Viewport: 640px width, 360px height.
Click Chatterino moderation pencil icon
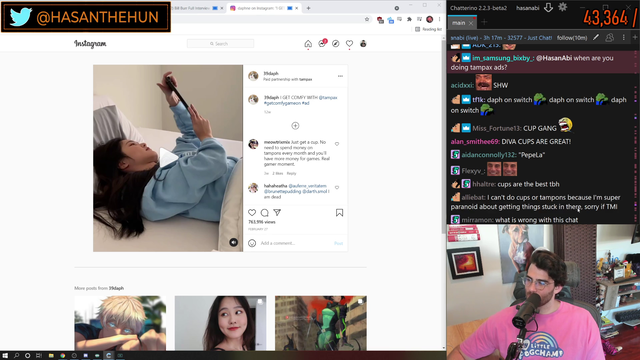(x=596, y=38)
